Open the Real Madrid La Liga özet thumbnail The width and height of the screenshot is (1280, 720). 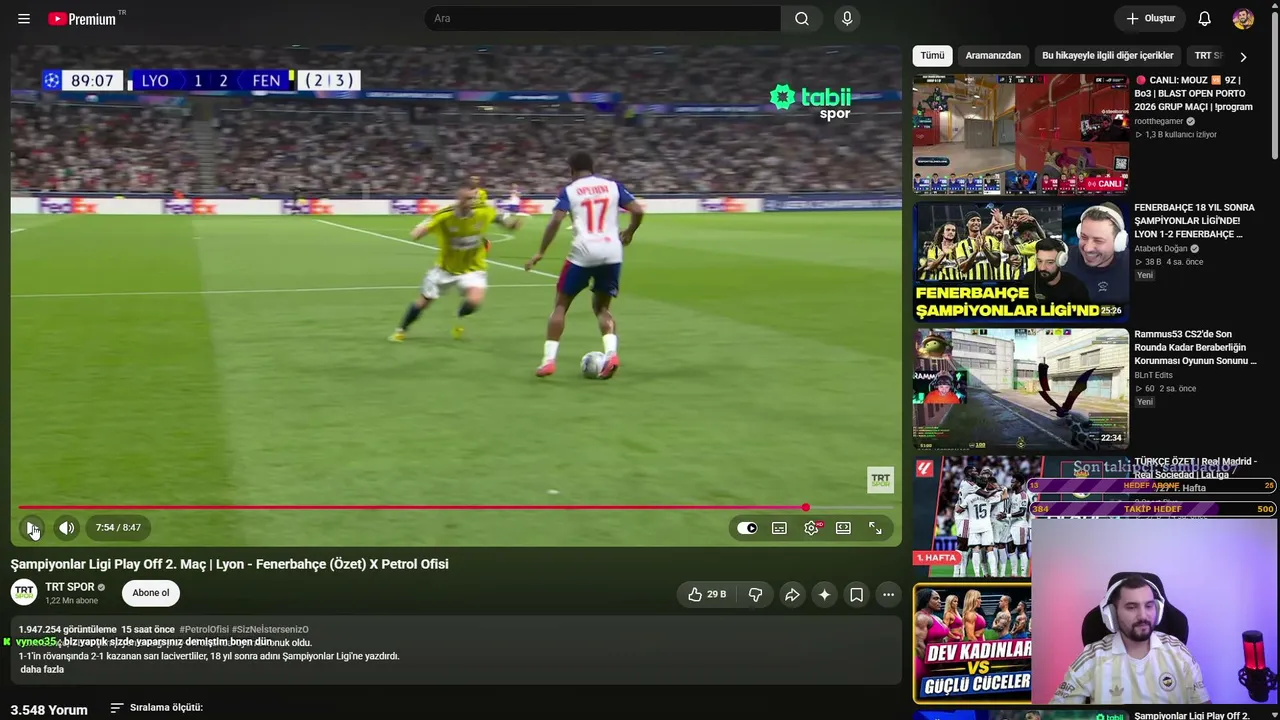(971, 516)
